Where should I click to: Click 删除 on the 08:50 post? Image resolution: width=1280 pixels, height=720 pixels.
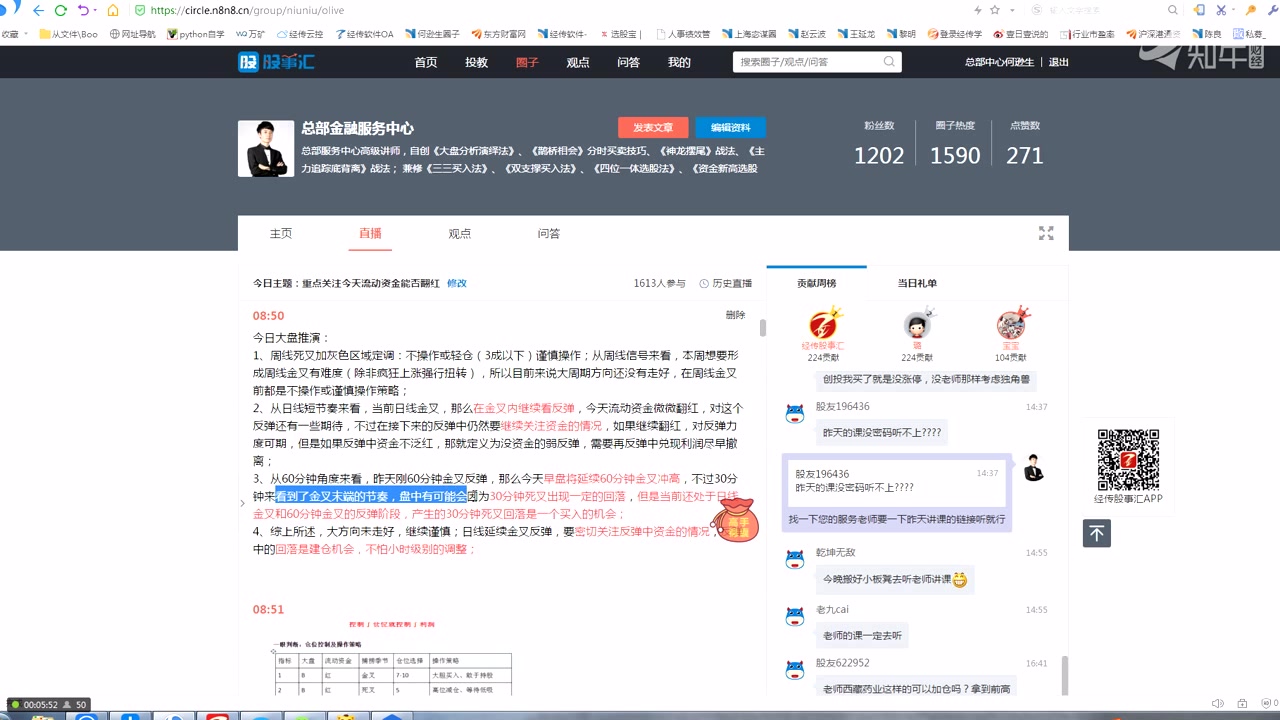tap(736, 315)
